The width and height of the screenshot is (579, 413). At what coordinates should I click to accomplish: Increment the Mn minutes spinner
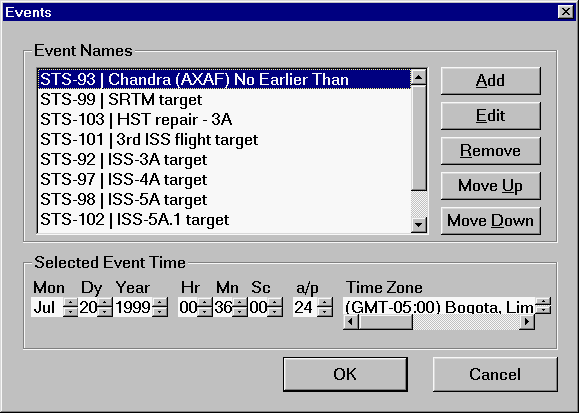[240, 303]
